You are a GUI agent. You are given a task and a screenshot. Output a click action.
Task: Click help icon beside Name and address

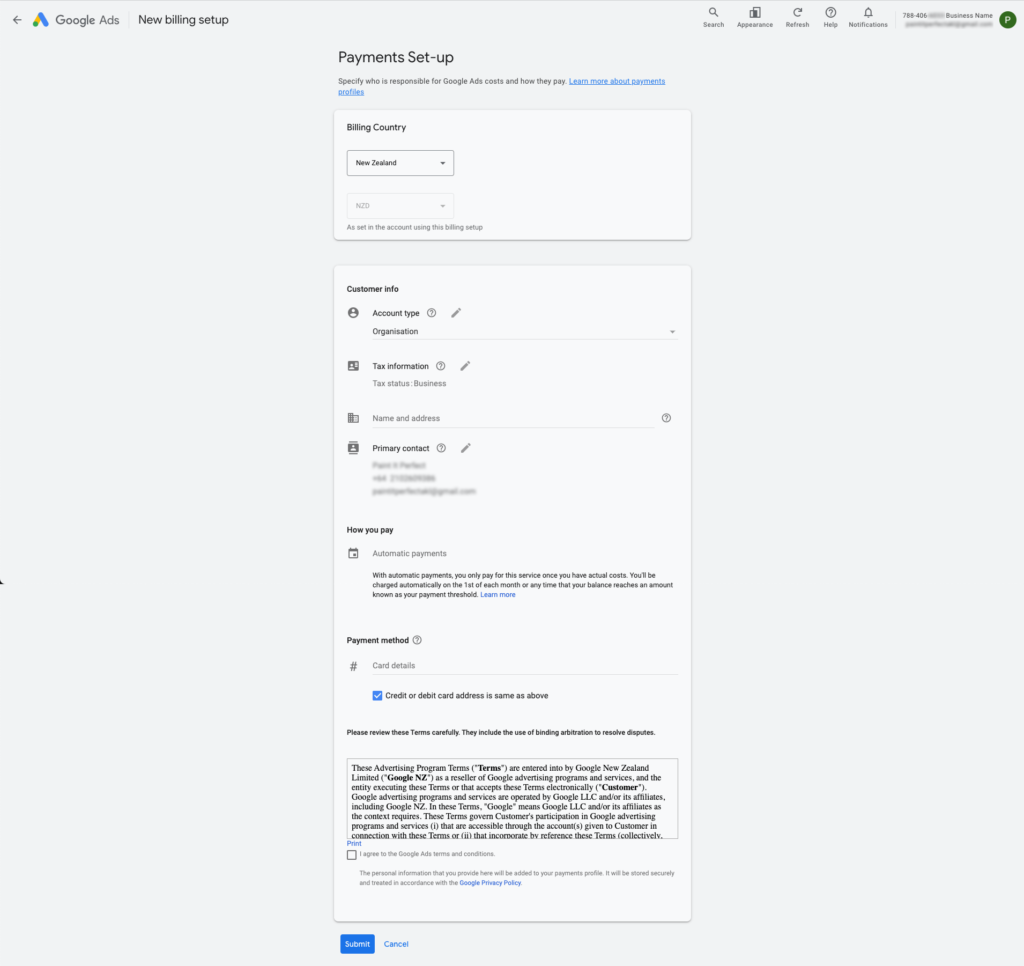click(x=666, y=418)
